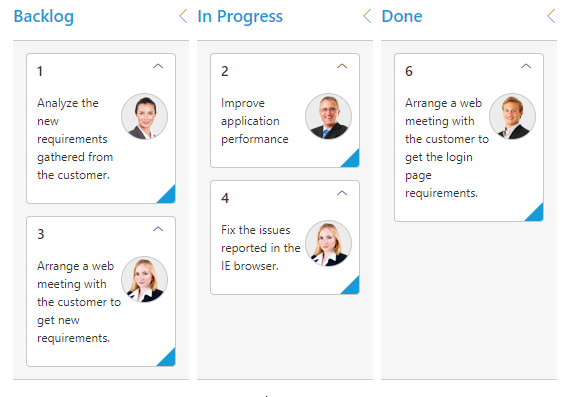Select the Backlog column header
575x397 pixels.
tap(44, 16)
